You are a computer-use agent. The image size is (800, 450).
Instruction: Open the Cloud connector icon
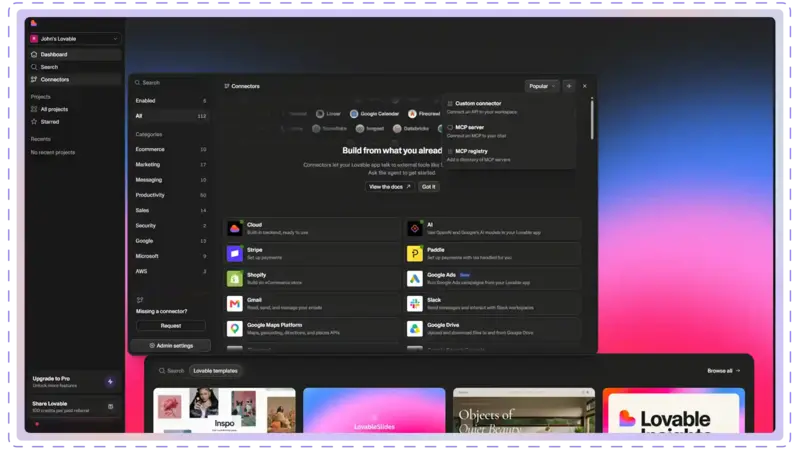[235, 229]
